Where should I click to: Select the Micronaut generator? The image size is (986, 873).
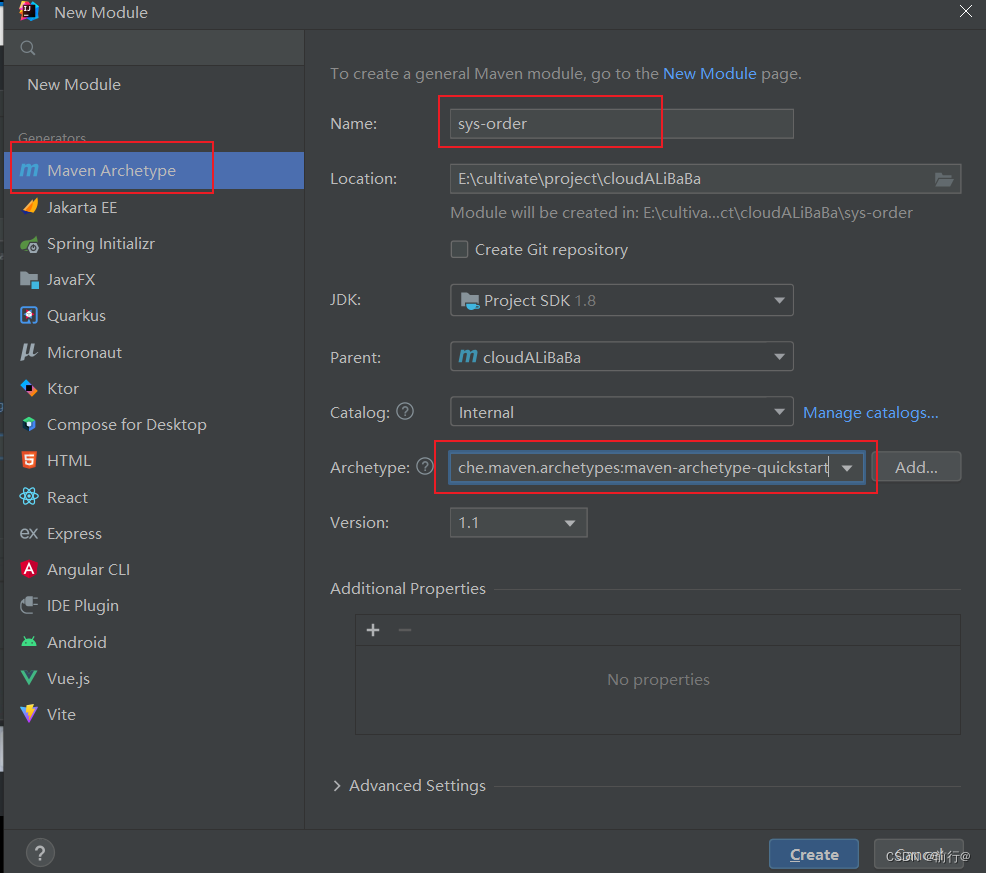click(154, 352)
